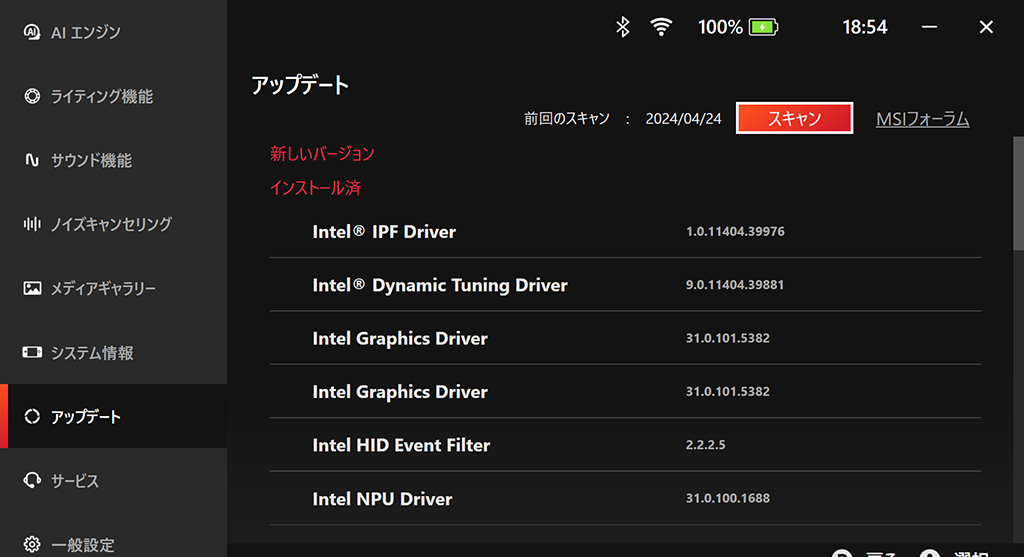1024x557 pixels.
Task: Click the battery charging indicator
Action: pyautogui.click(x=763, y=27)
